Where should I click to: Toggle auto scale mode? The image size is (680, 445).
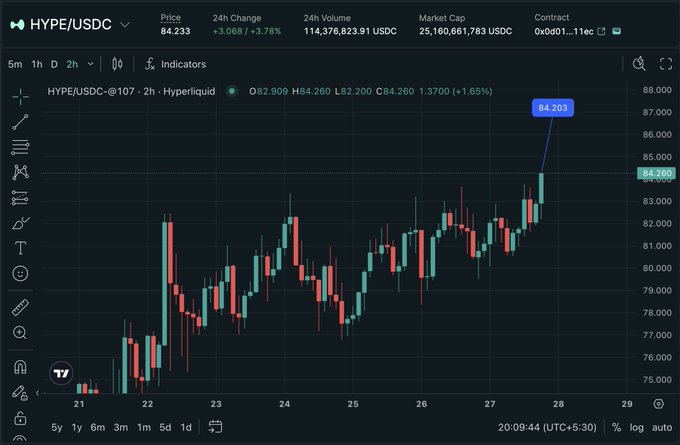pyautogui.click(x=662, y=427)
